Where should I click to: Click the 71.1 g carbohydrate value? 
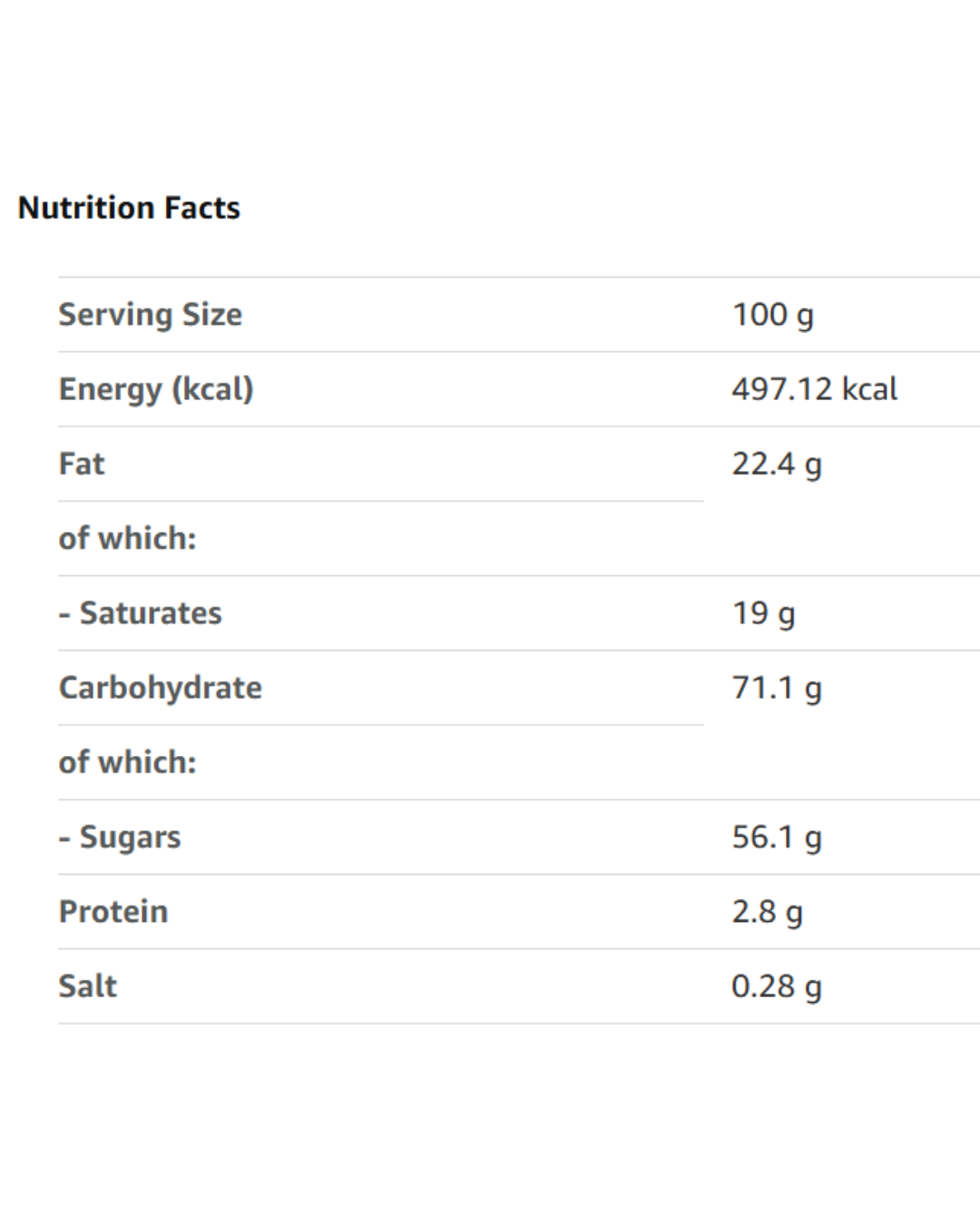tap(777, 688)
